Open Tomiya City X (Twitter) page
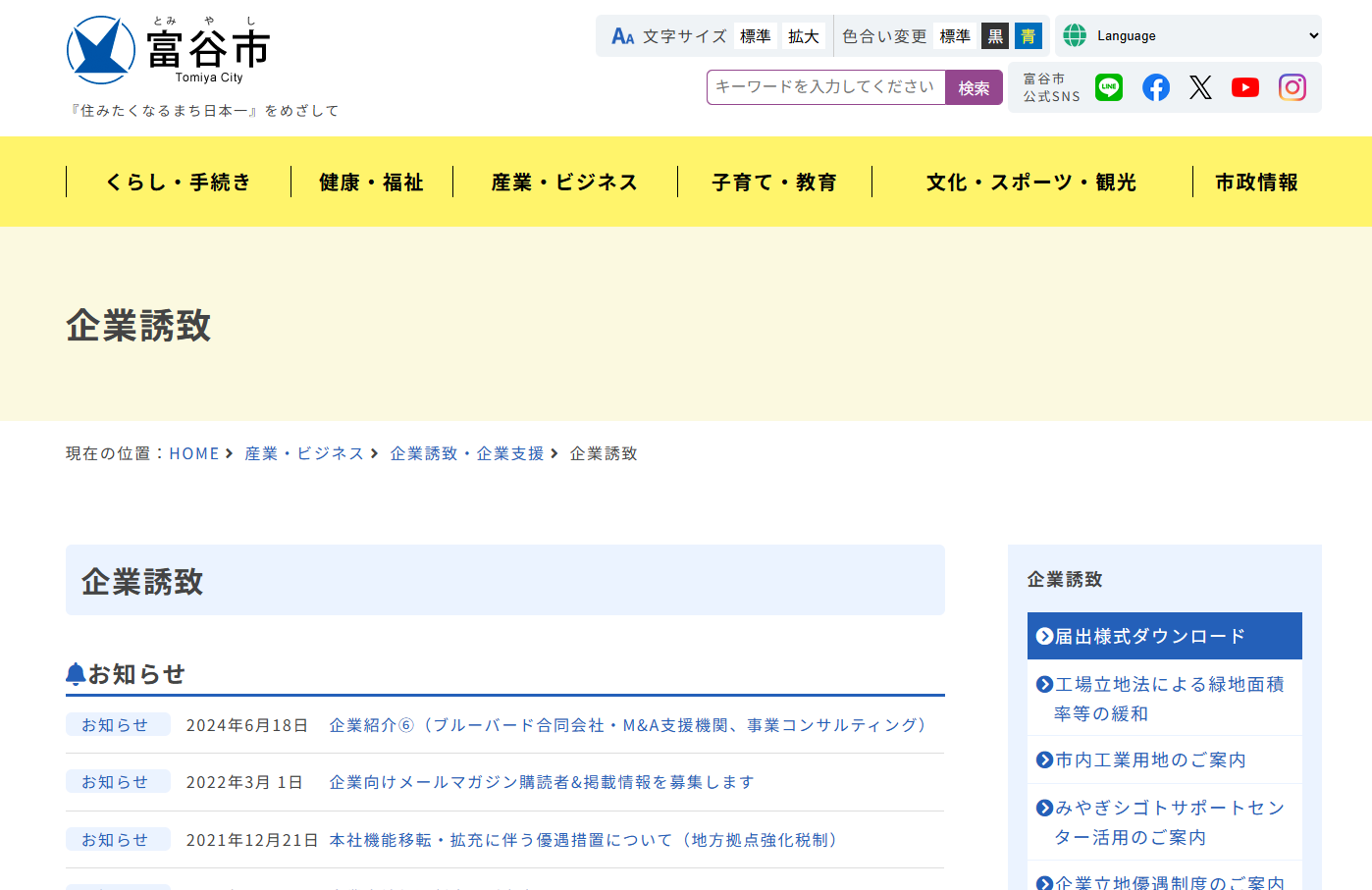Image resolution: width=1372 pixels, height=890 pixels. pyautogui.click(x=1200, y=87)
